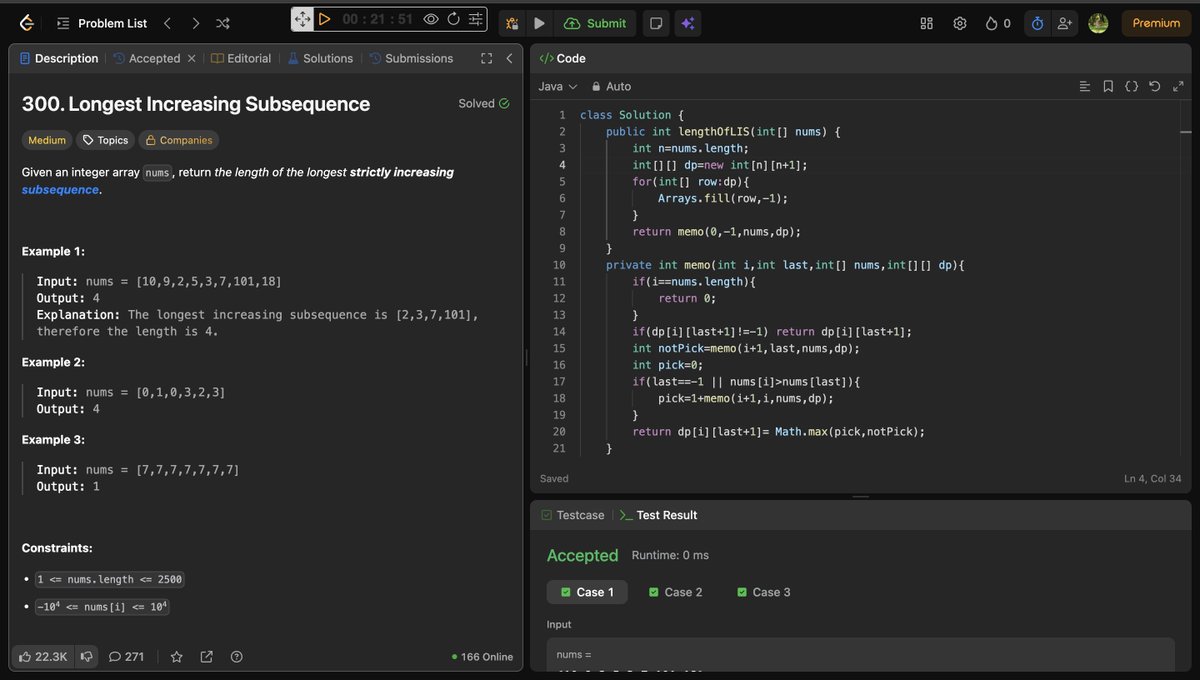
Task: Open the profile avatar
Action: pos(1098,23)
